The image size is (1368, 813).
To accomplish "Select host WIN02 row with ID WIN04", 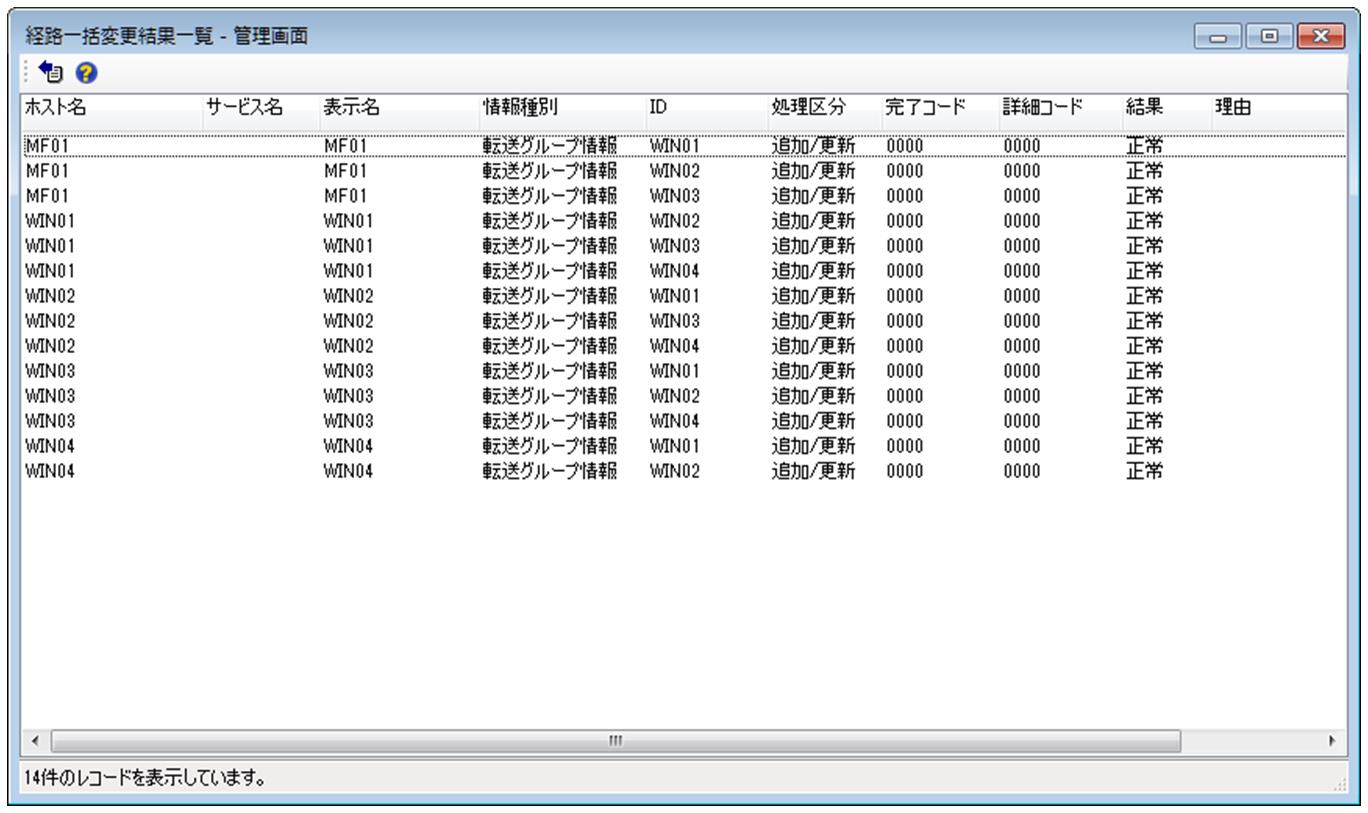I will [684, 346].
